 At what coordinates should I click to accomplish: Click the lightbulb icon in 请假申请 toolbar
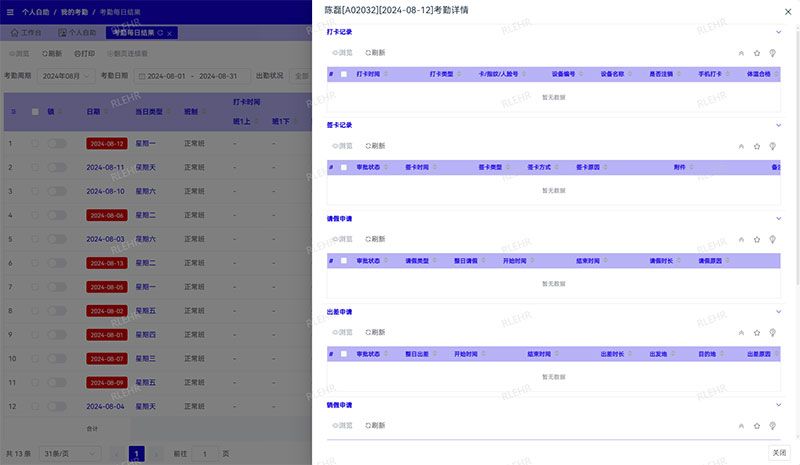click(772, 239)
